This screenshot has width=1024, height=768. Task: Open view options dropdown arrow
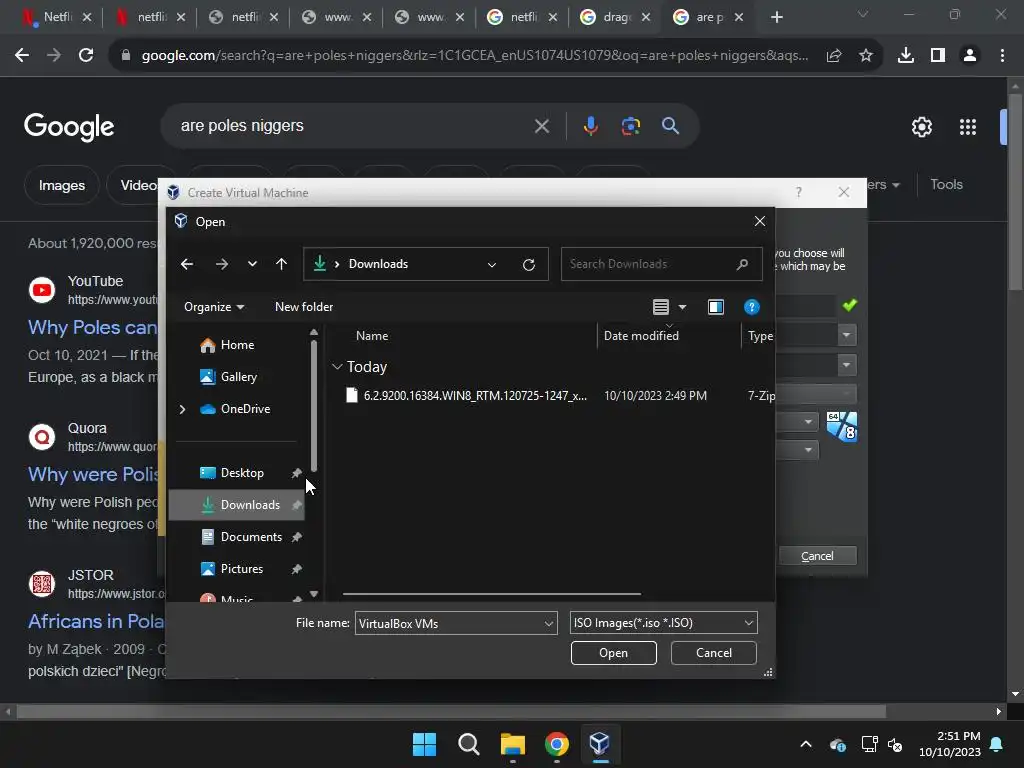(682, 307)
